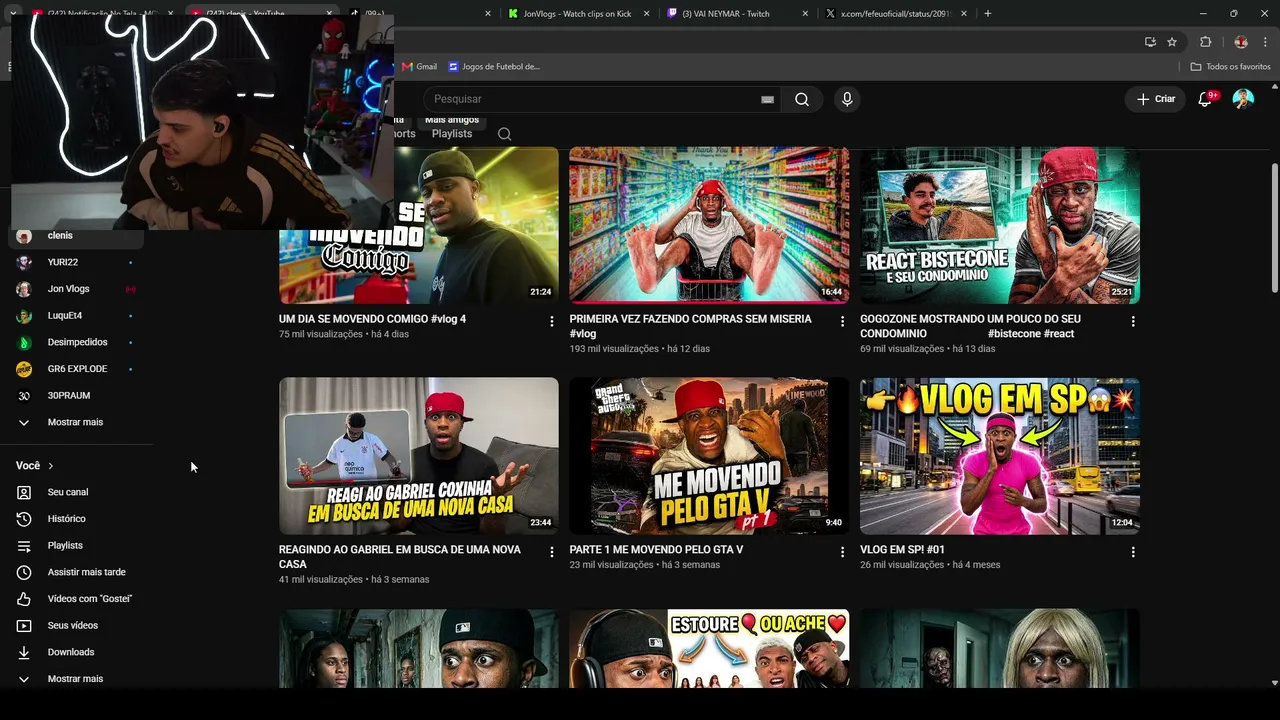Open title PARTE 1 ME MOVENDO PELO GTA V

pyautogui.click(x=656, y=550)
